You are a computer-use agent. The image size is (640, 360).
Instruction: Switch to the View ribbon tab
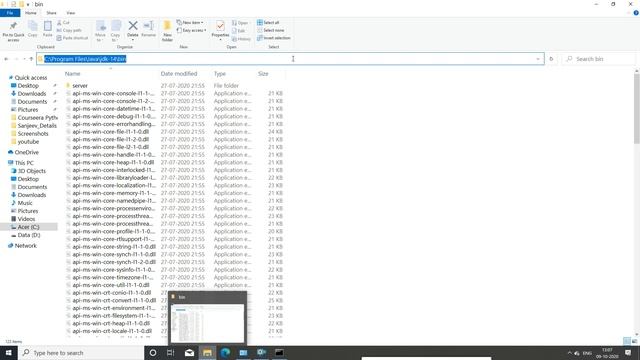(x=71, y=13)
